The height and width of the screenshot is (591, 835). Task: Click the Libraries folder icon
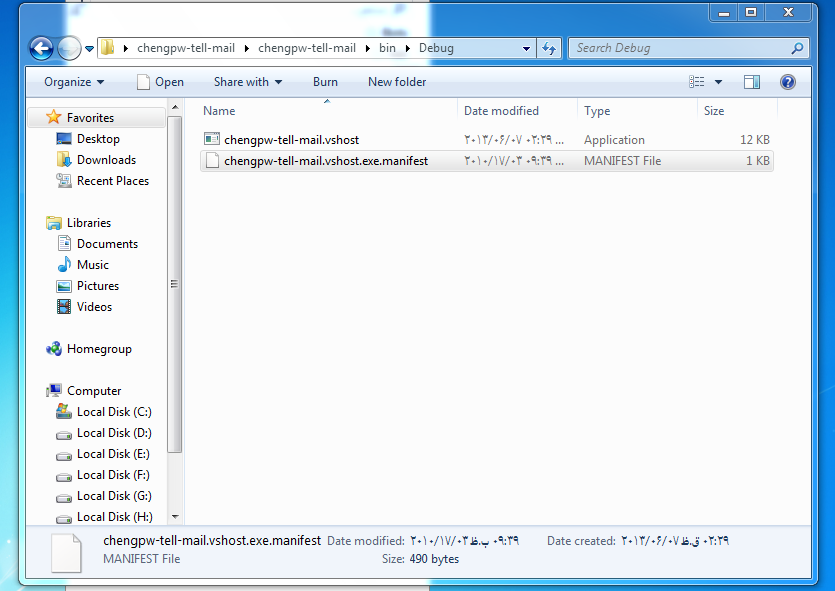tap(54, 223)
